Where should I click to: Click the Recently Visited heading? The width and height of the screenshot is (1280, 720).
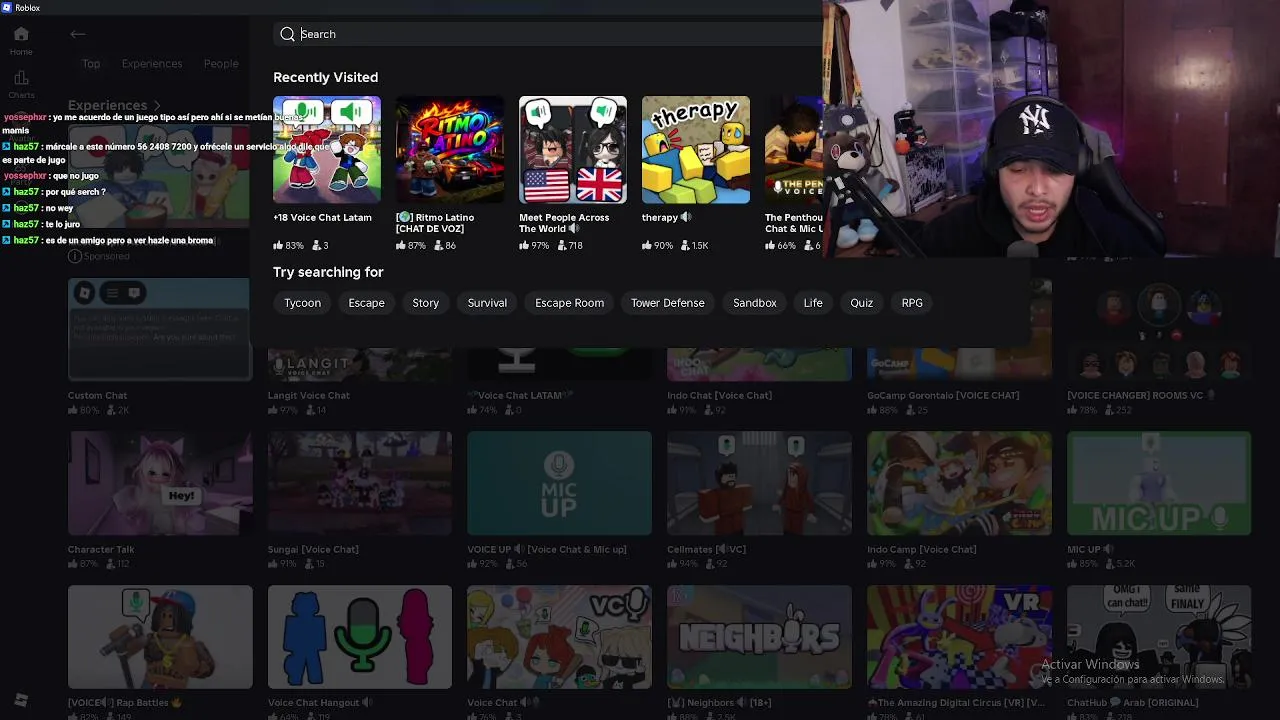click(x=325, y=77)
